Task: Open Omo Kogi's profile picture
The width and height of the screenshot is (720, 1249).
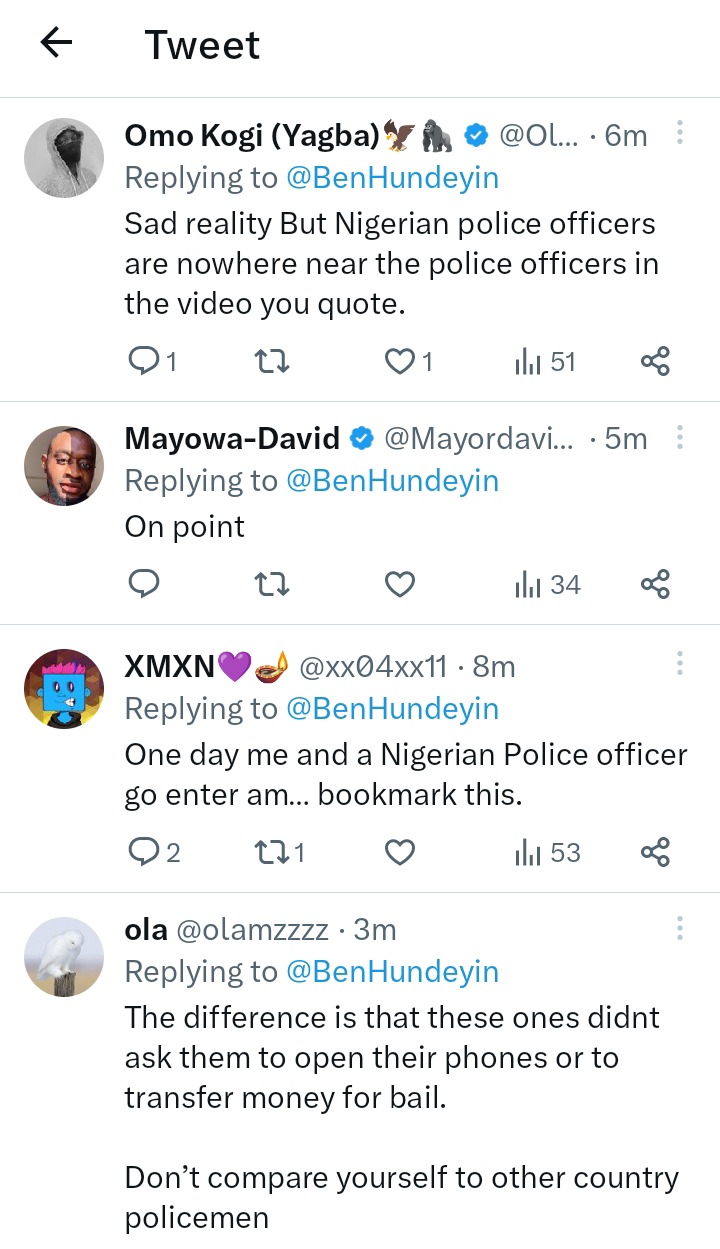Action: [x=64, y=158]
